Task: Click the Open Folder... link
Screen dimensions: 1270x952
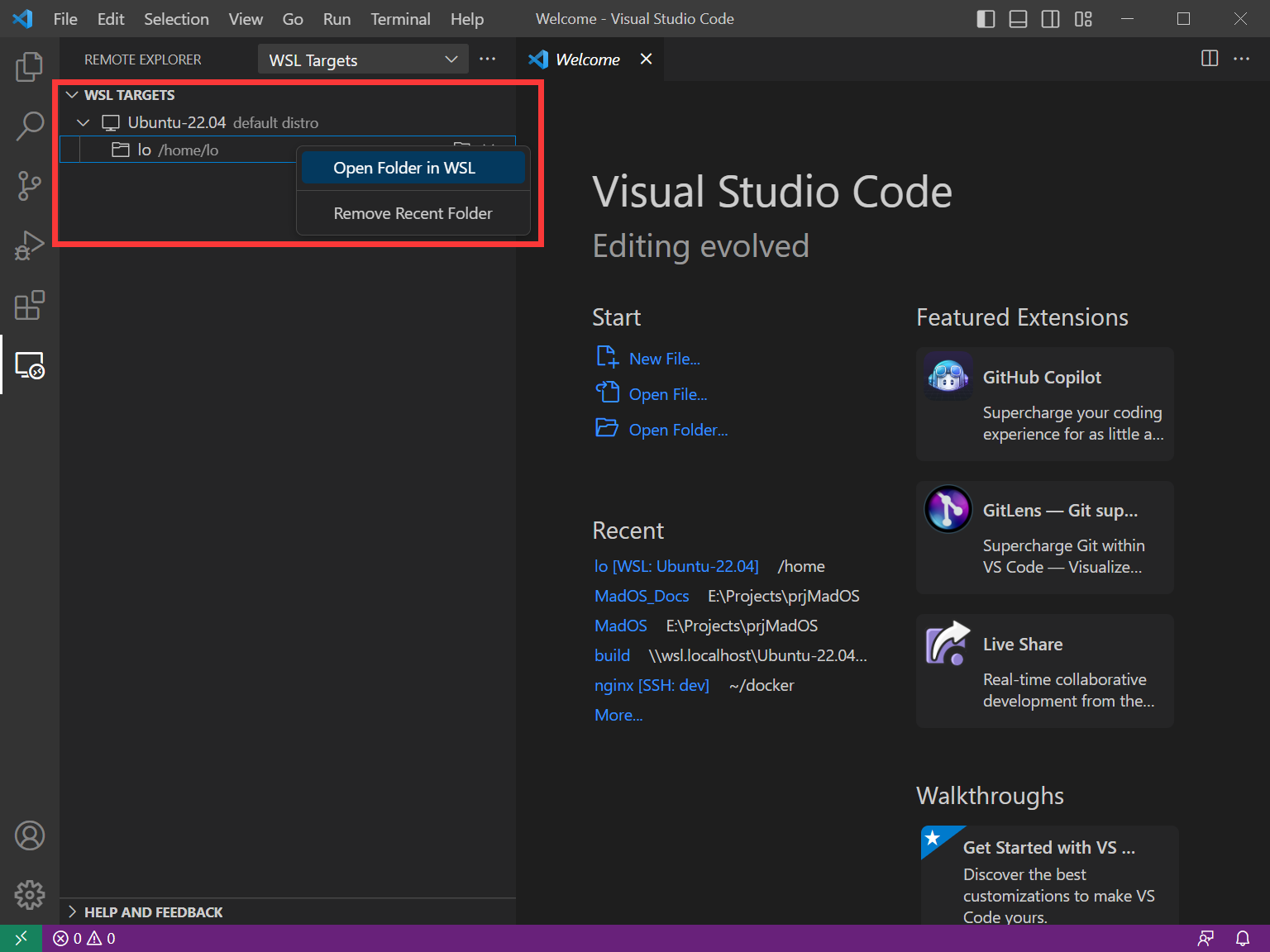Action: click(679, 430)
